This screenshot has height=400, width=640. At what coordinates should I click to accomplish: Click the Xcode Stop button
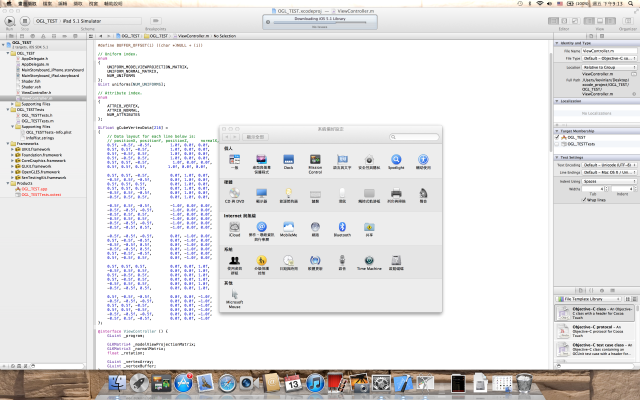(x=25, y=21)
